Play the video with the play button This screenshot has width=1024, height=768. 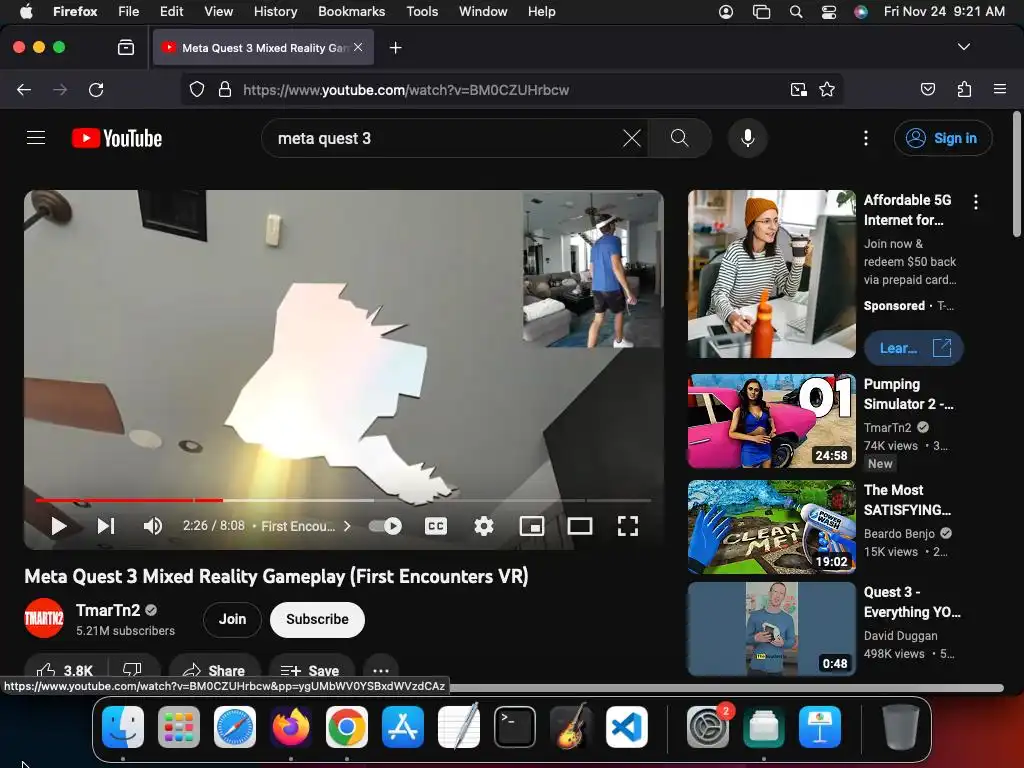pos(59,526)
